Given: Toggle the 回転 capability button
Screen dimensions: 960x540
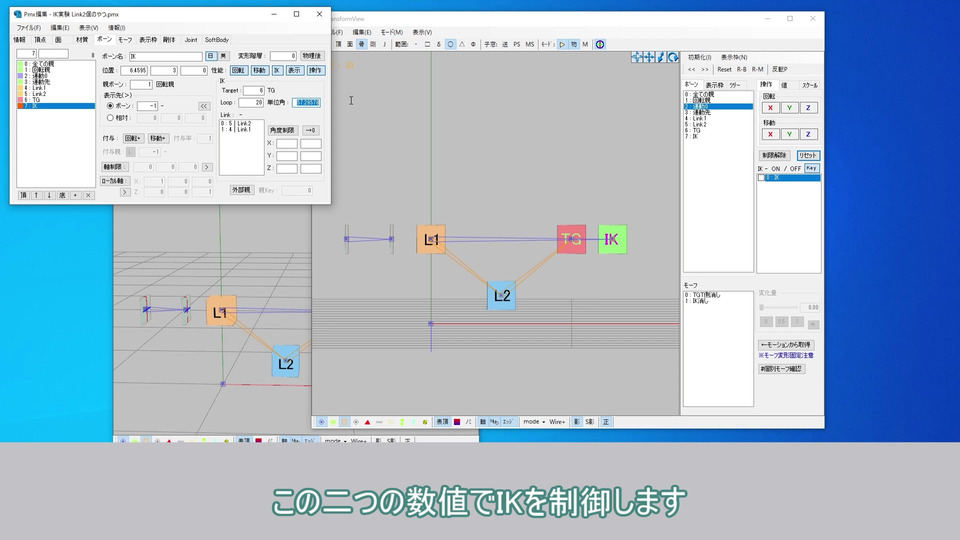Looking at the screenshot, I should pyautogui.click(x=239, y=70).
